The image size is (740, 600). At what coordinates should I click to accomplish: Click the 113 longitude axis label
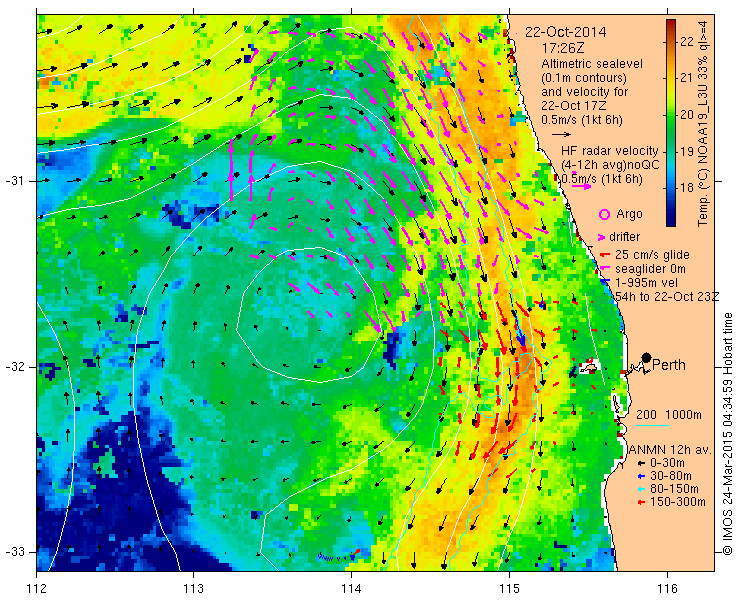[193, 588]
